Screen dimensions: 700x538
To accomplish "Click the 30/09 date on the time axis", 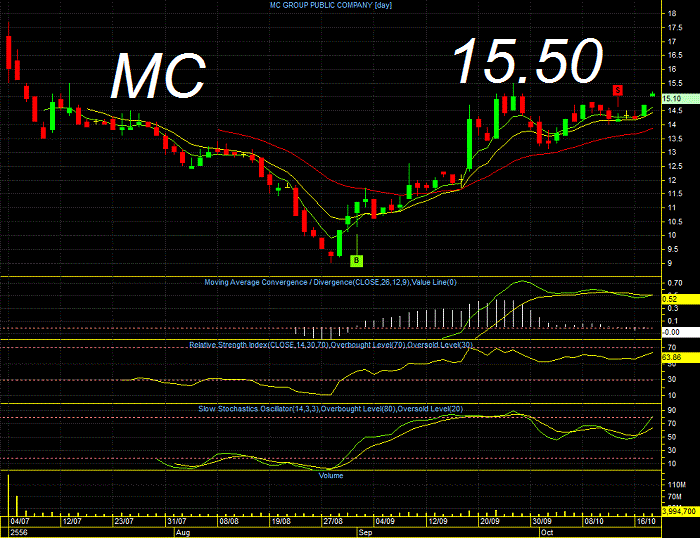I will point(542,521).
